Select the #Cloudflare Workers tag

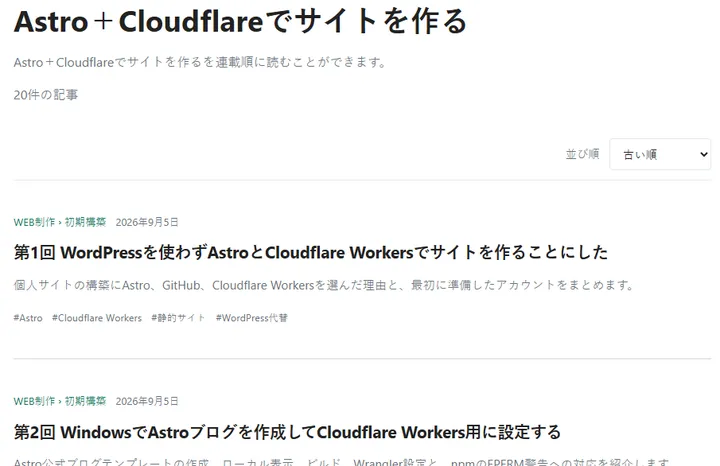[x=97, y=318]
